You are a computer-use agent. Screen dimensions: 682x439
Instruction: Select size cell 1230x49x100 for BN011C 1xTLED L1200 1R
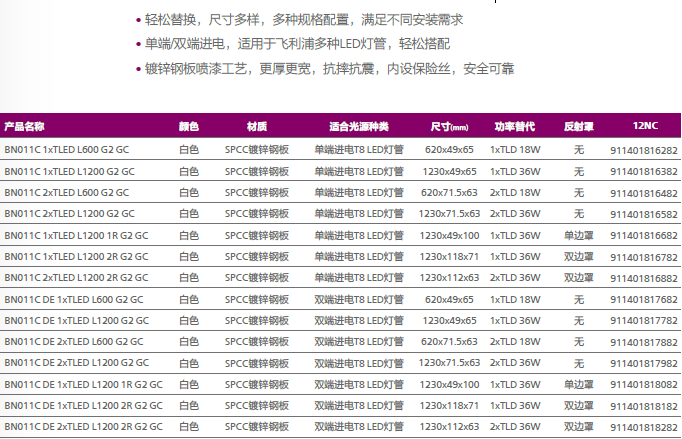pos(449,235)
